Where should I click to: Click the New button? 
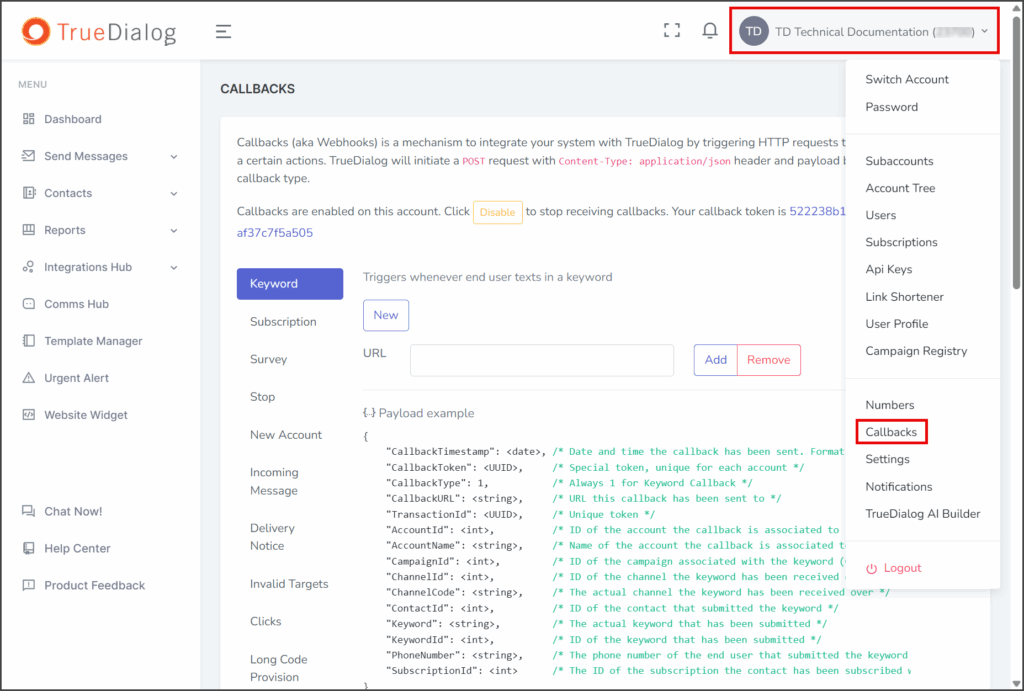(386, 315)
